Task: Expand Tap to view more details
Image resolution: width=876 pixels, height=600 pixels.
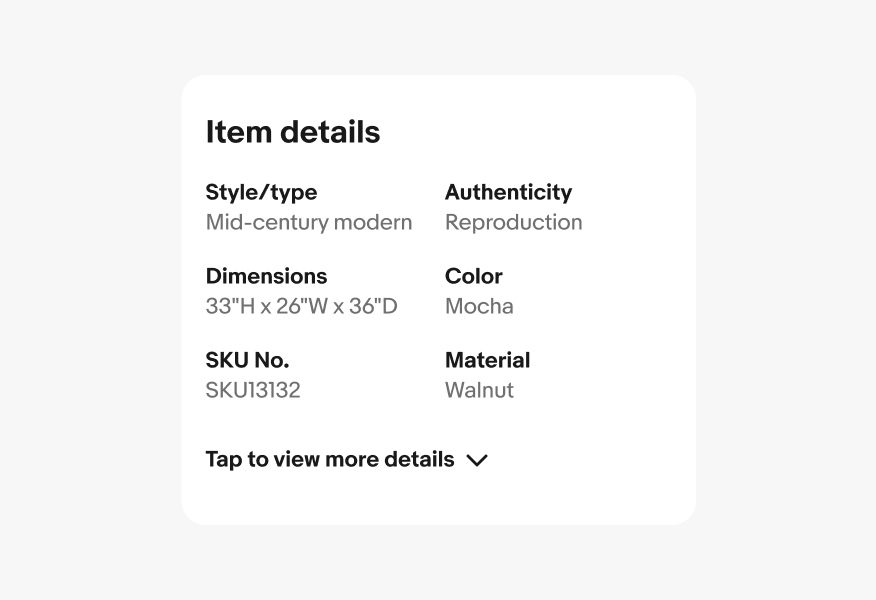Action: tap(330, 460)
